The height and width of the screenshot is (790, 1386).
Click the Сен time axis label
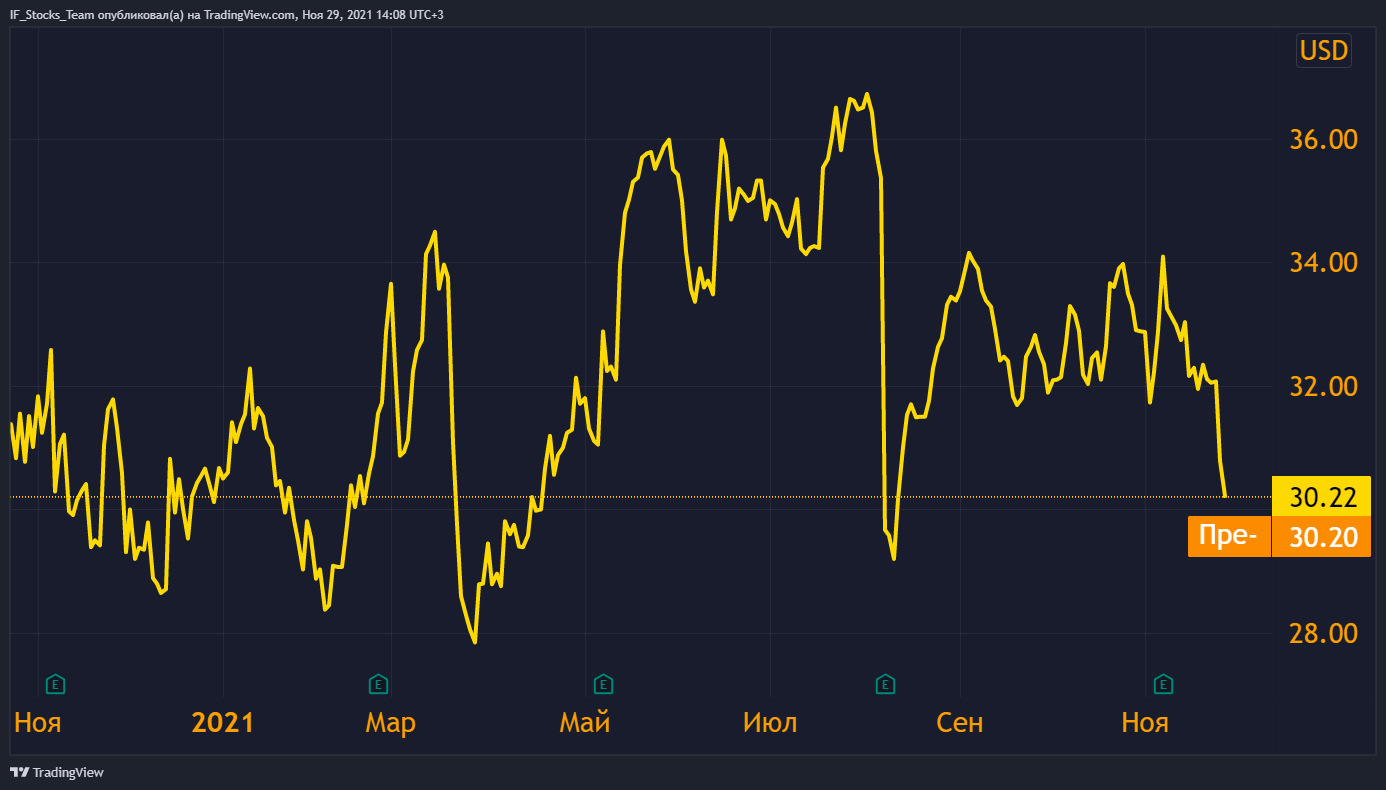[960, 723]
